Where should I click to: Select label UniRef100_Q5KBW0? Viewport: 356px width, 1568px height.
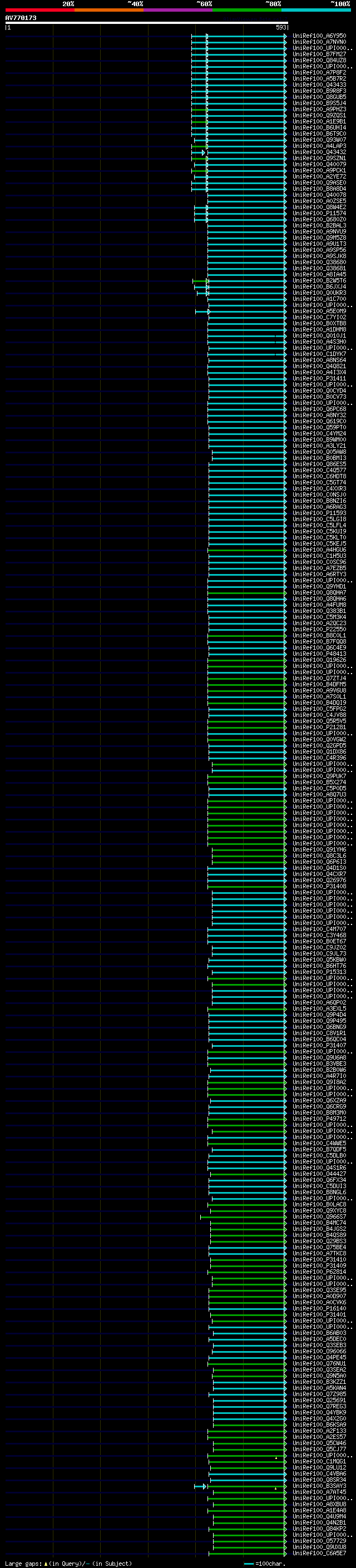tap(319, 960)
